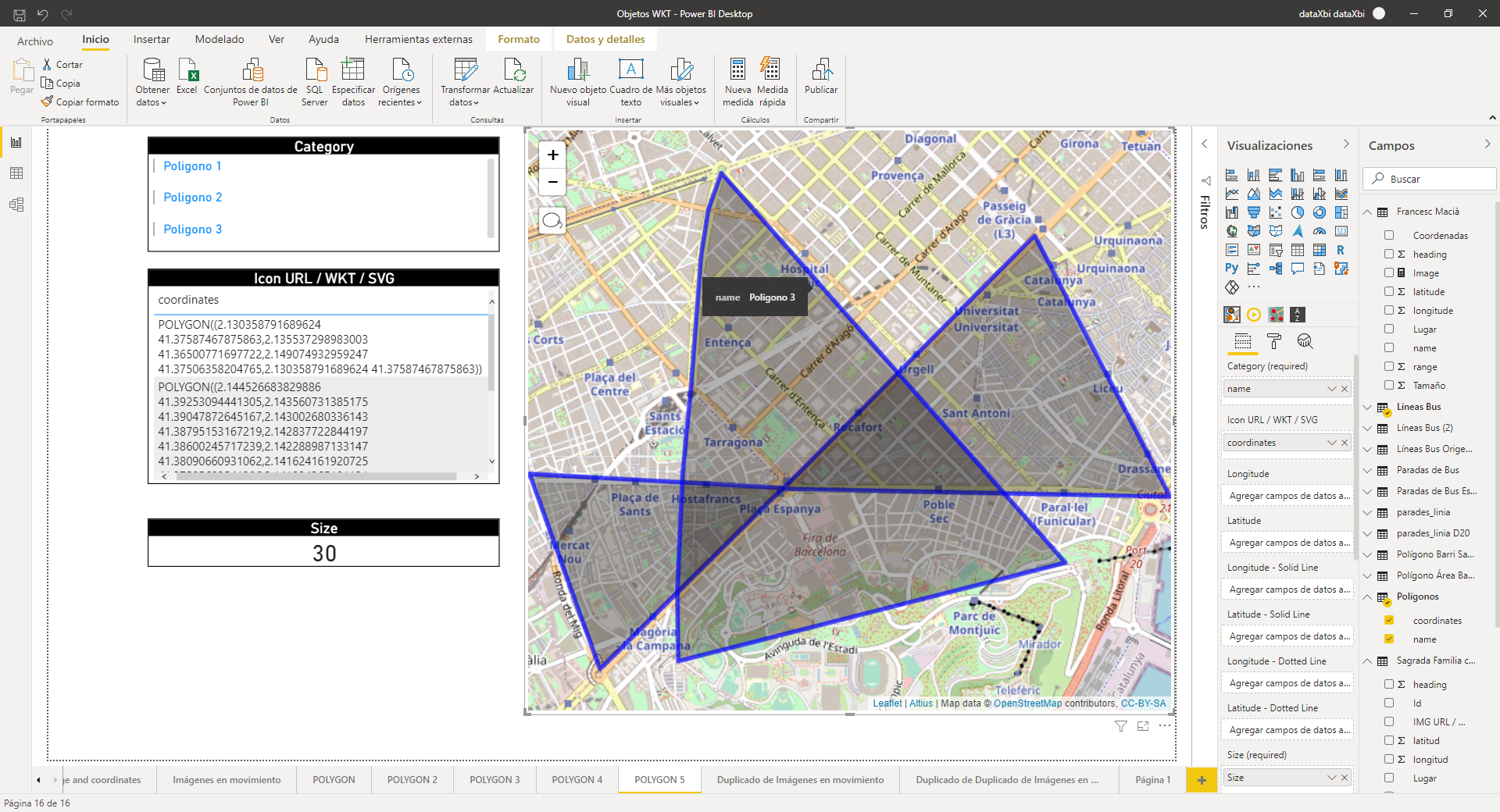This screenshot has width=1500, height=812.
Task: Select Poligono 2 in Category slicer
Action: [192, 198]
